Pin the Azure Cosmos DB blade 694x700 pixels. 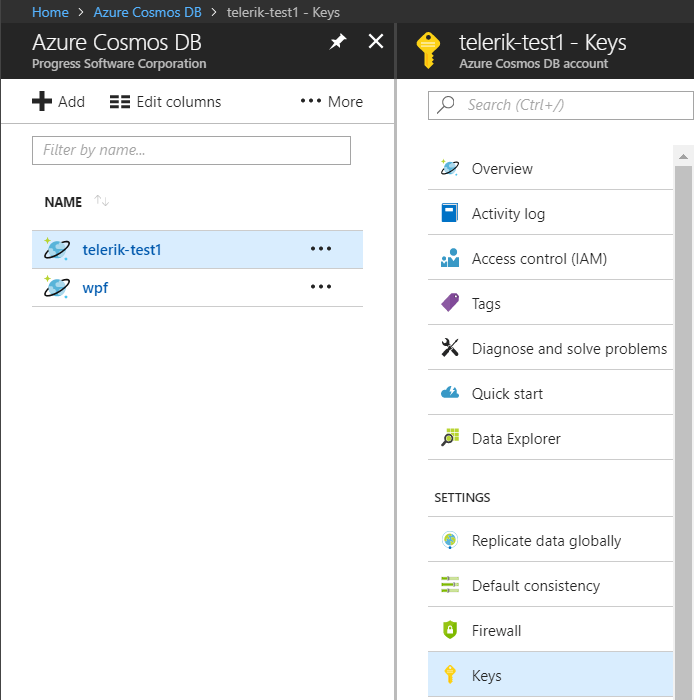click(338, 42)
